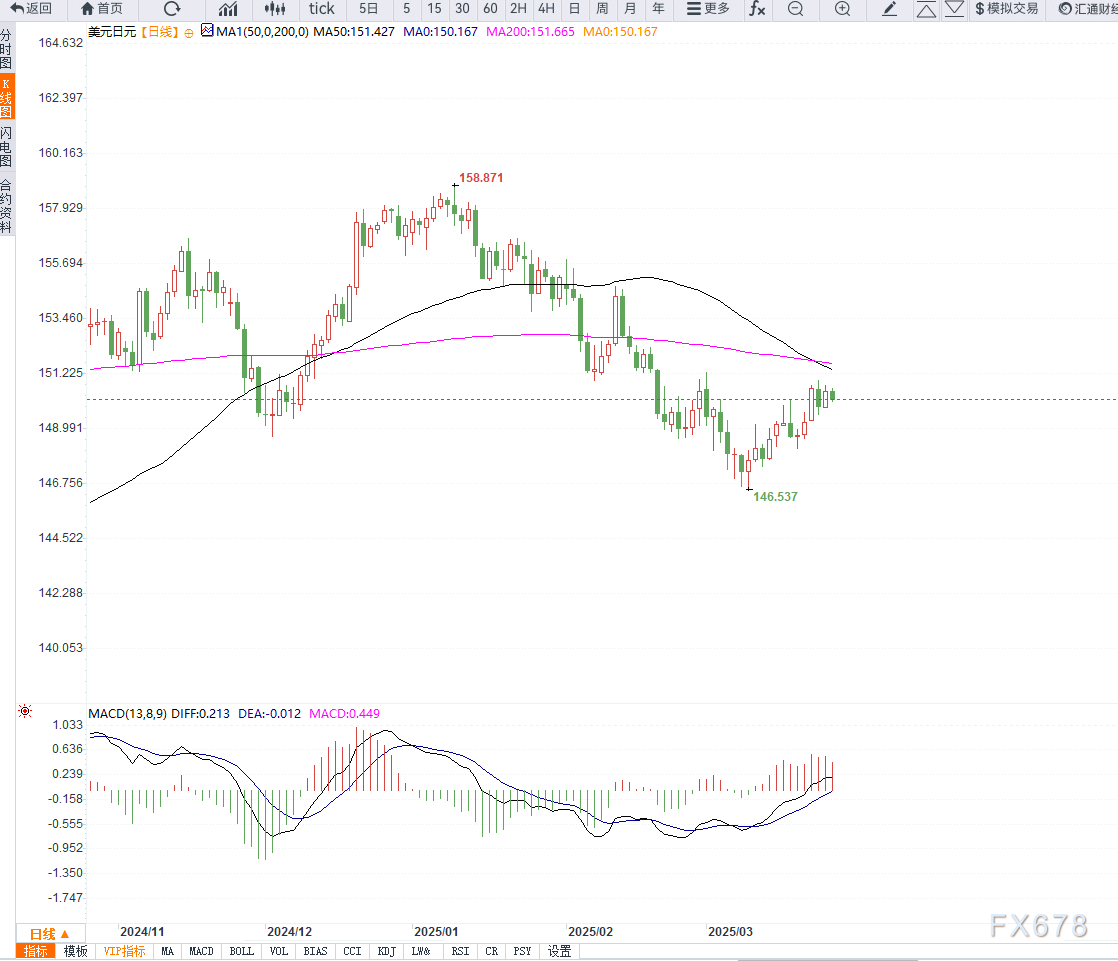The image size is (1118, 961).
Task: Zoom in the chart
Action: click(842, 9)
